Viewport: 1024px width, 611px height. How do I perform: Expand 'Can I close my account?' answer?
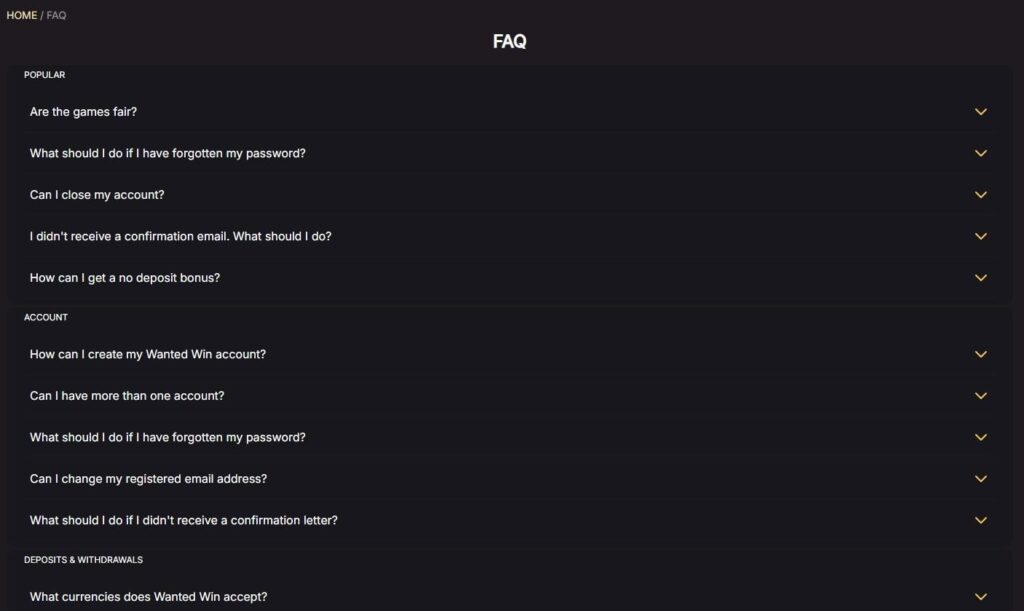[97, 195]
